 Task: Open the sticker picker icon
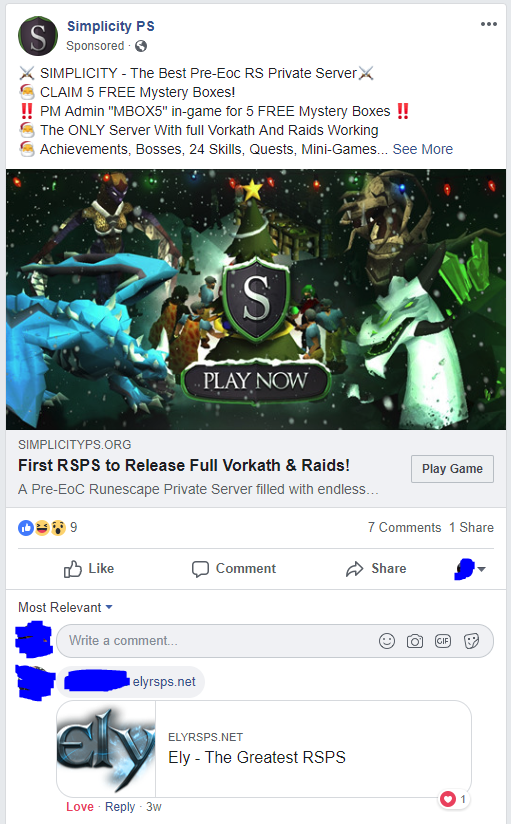pyautogui.click(x=471, y=641)
